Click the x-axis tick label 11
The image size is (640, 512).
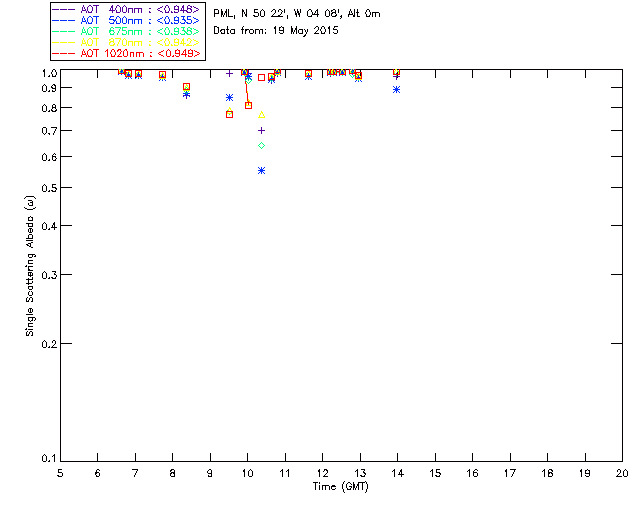point(285,473)
